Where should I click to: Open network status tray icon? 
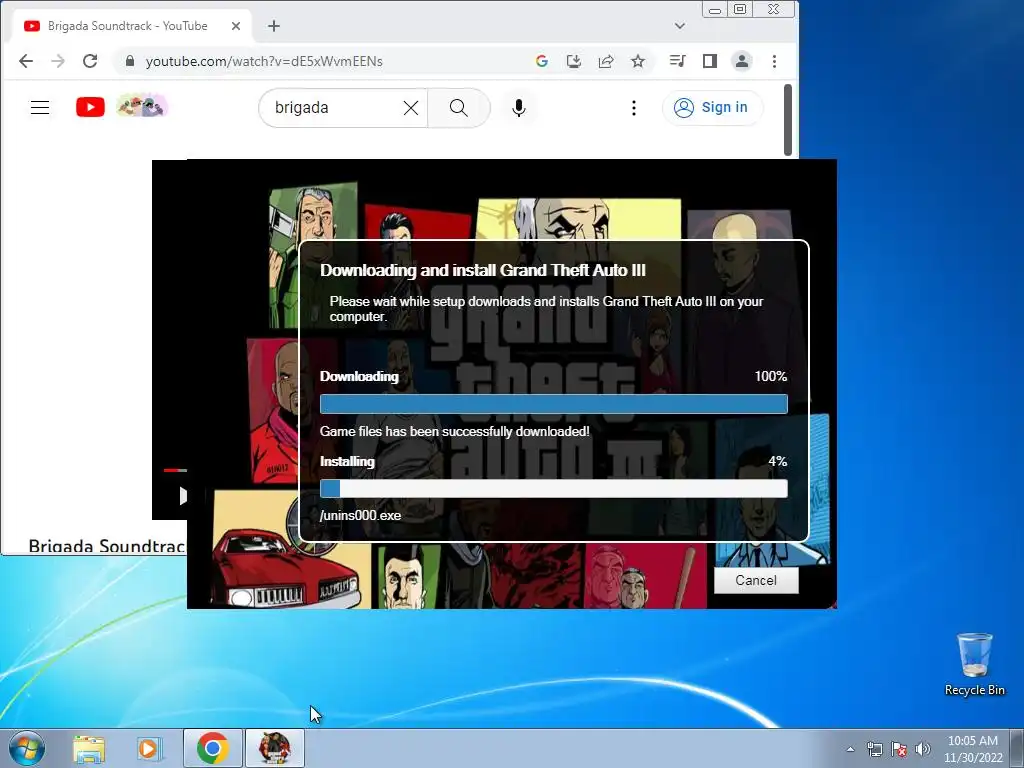[x=874, y=749]
